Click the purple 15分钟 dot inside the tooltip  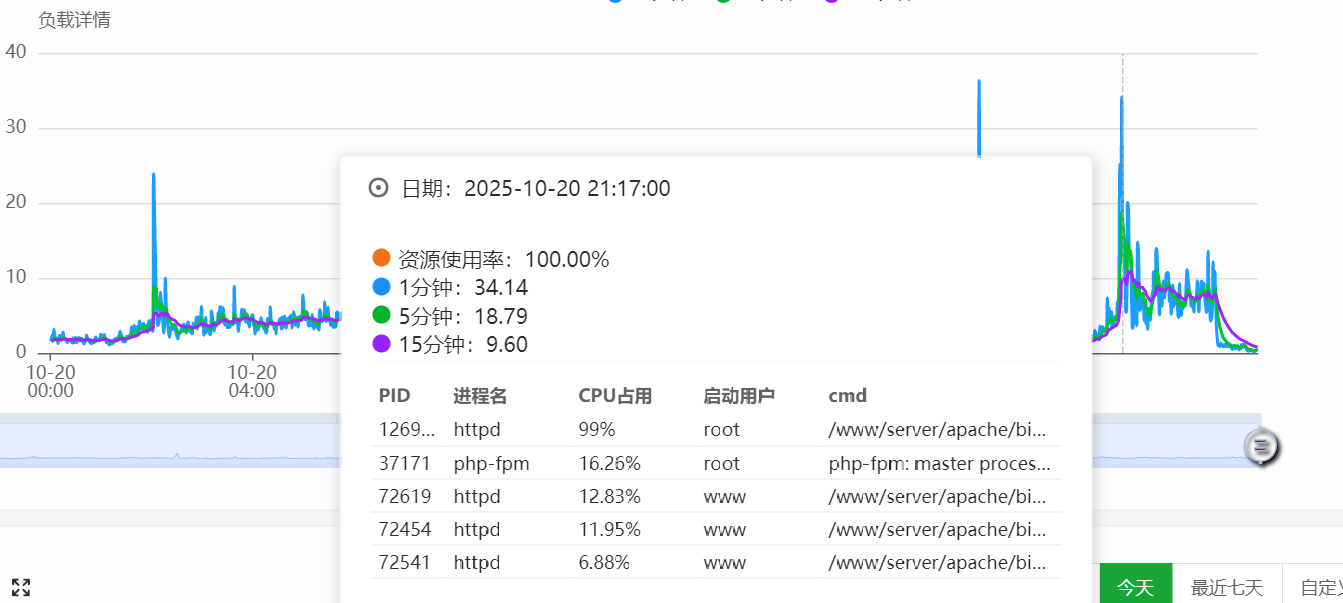pos(382,344)
